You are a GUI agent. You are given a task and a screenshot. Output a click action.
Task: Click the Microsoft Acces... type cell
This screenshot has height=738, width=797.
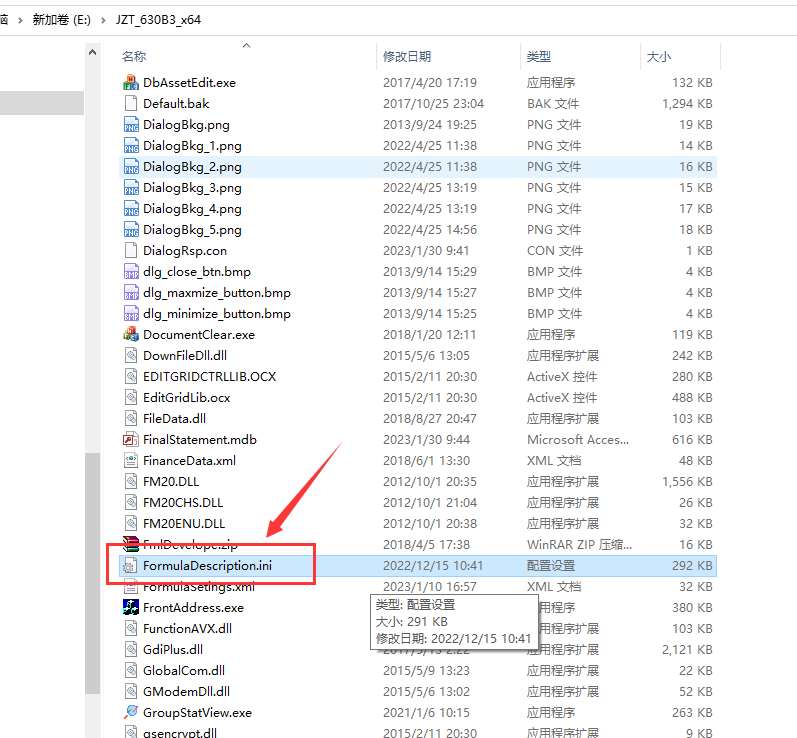(578, 440)
